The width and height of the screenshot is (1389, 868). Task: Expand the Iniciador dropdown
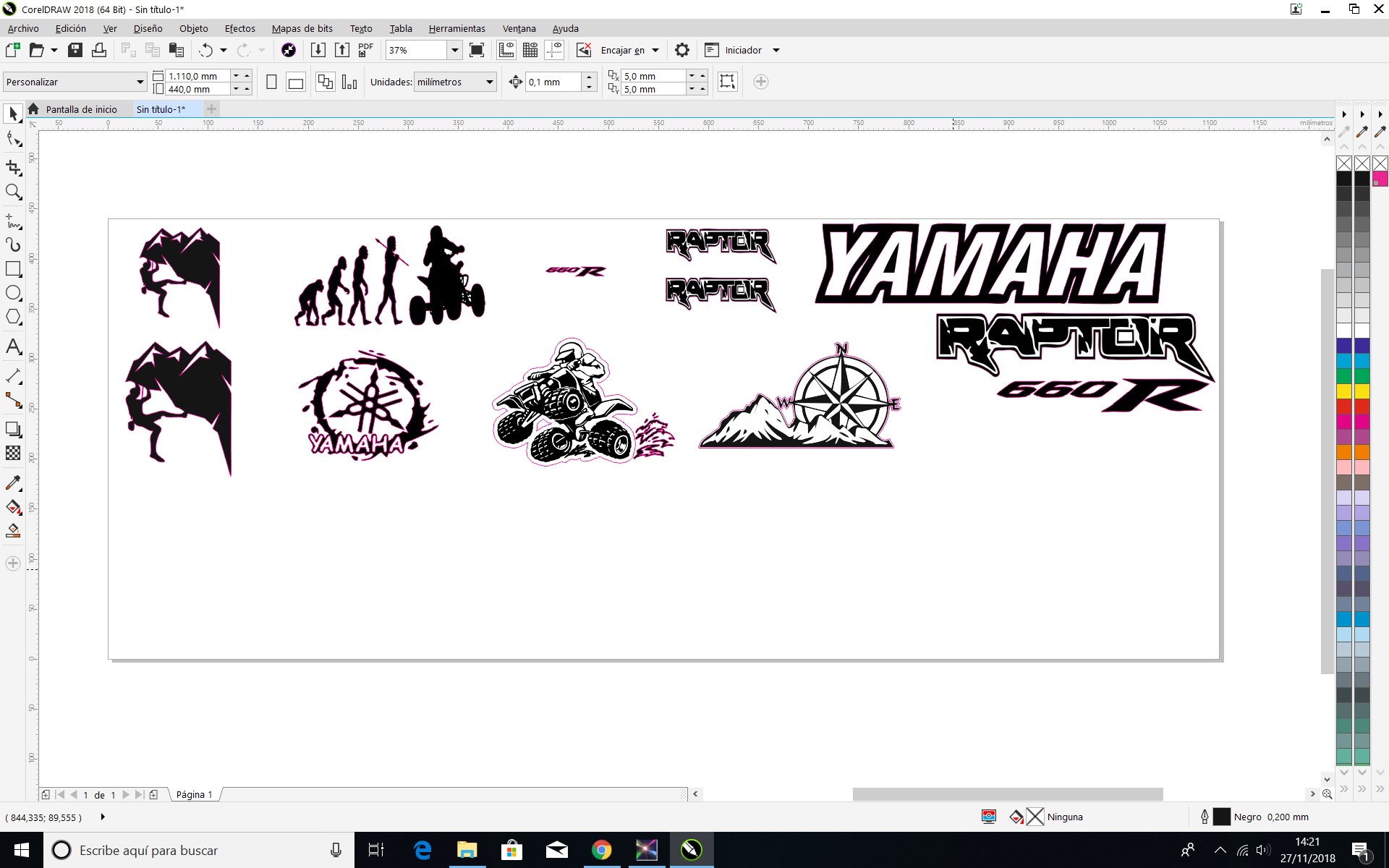click(x=776, y=50)
